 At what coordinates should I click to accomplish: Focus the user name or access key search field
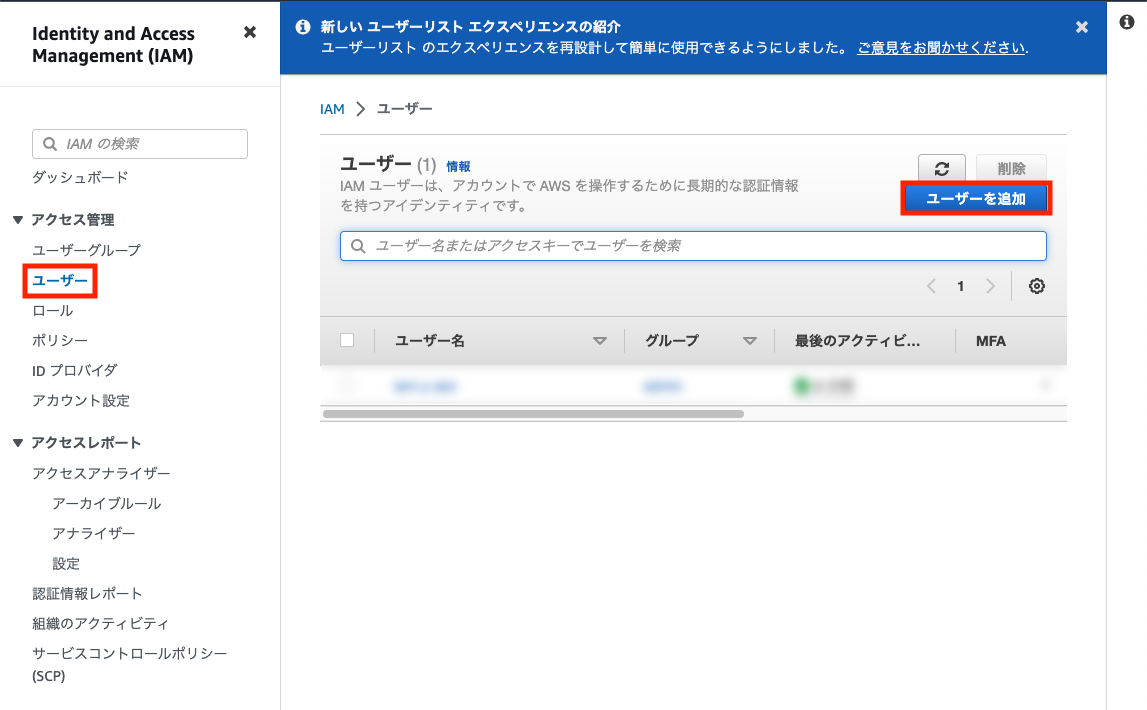click(x=693, y=246)
